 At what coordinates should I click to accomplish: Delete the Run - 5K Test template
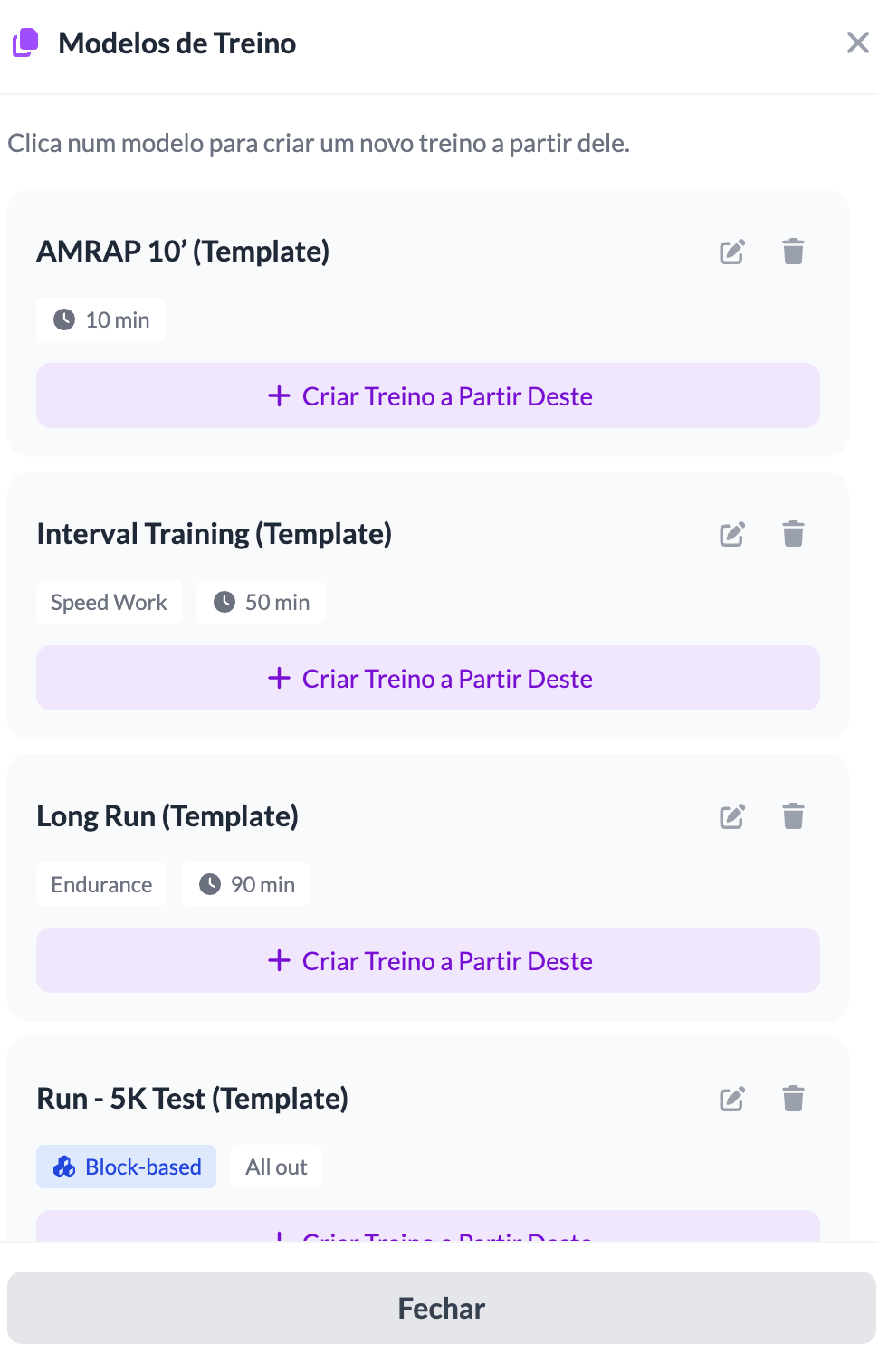793,1099
